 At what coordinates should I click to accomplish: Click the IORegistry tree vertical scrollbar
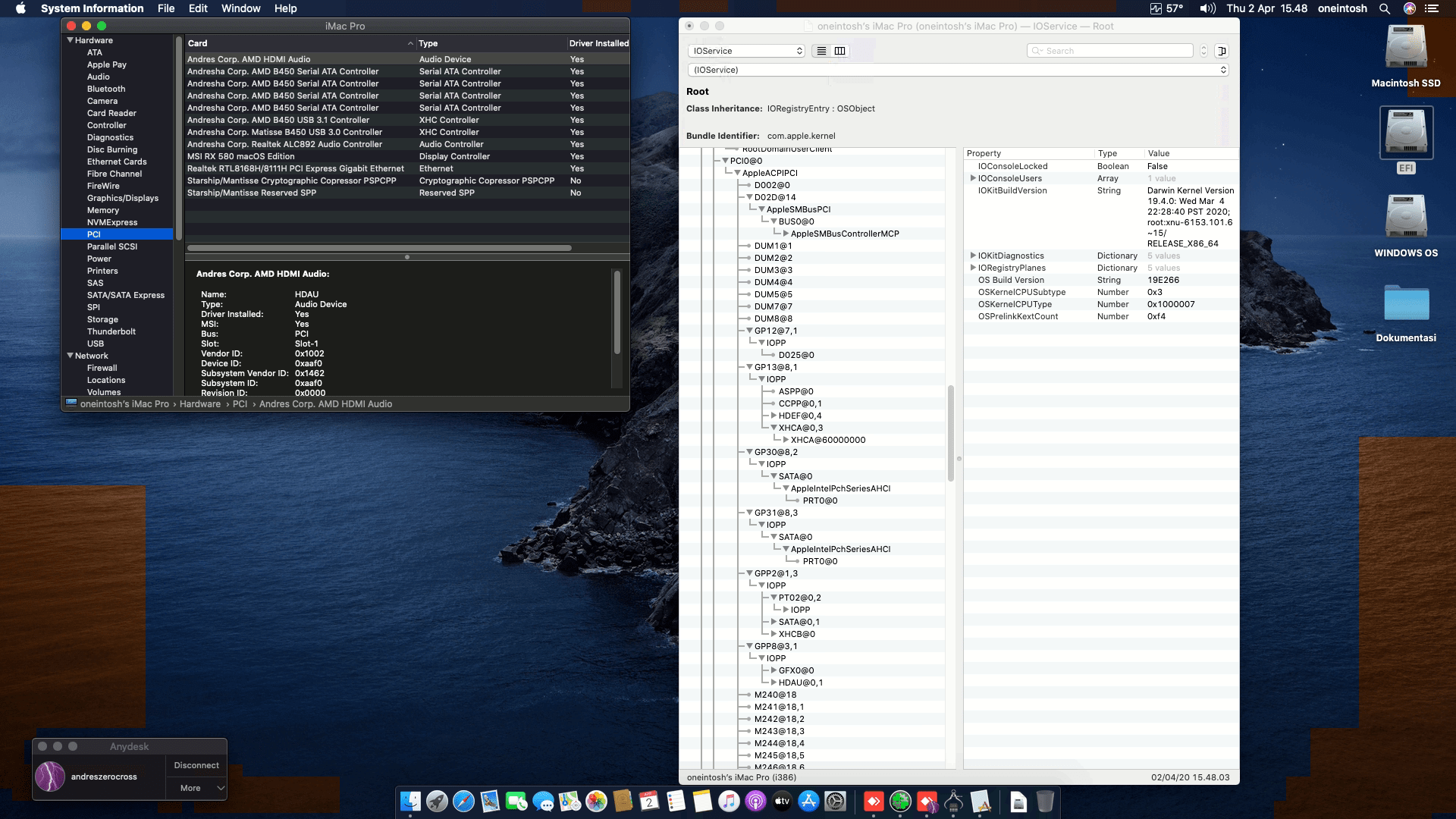[x=951, y=433]
